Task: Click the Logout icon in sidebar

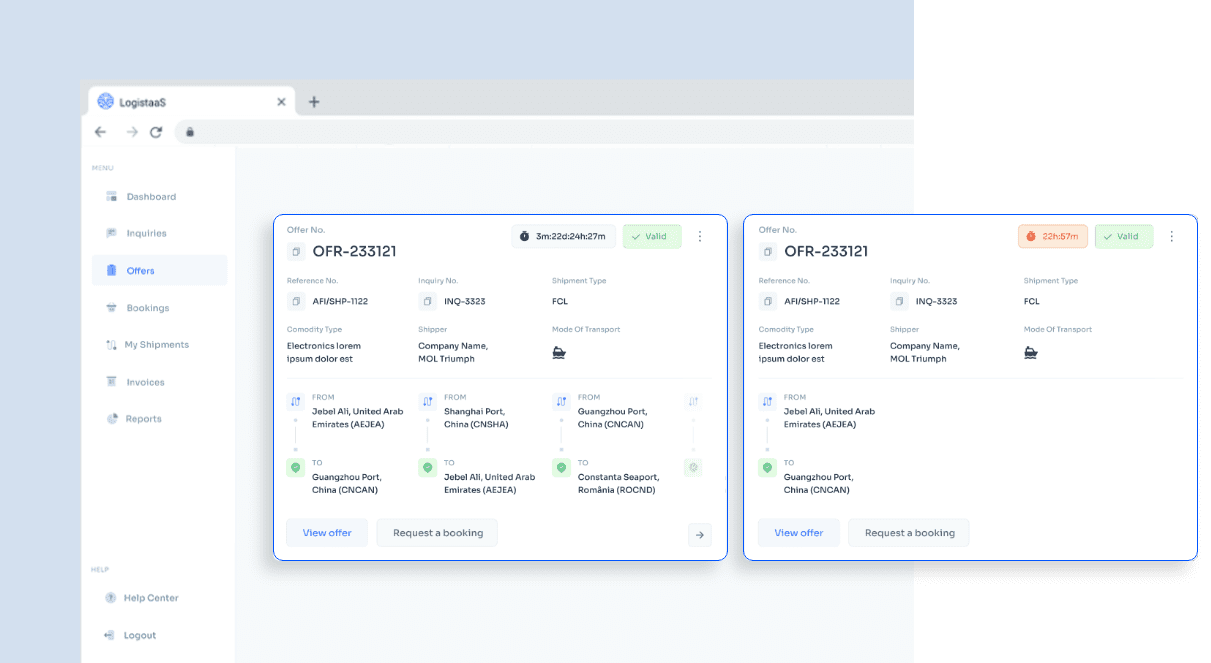Action: tap(111, 635)
